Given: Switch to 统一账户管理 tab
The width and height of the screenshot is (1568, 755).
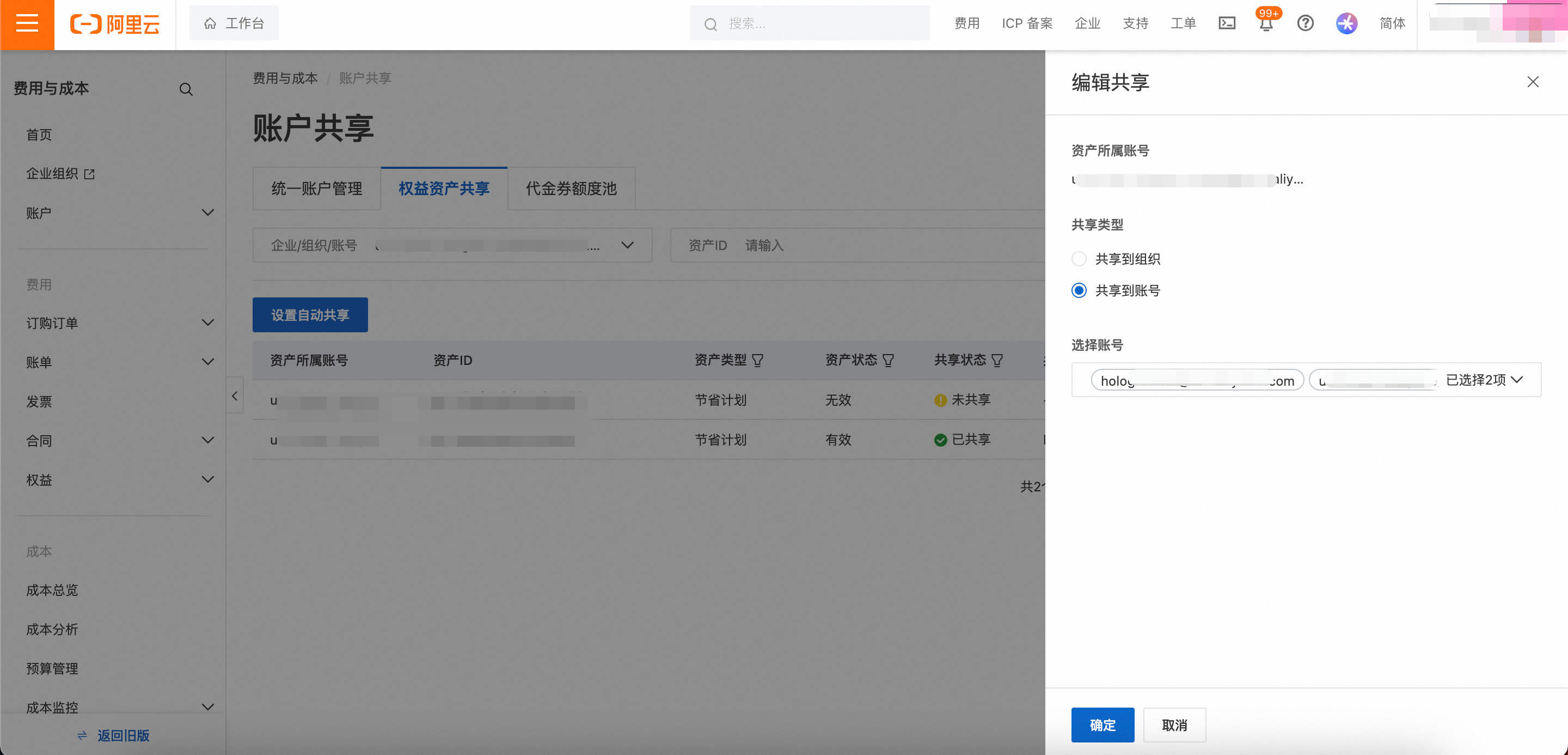Looking at the screenshot, I should [x=316, y=188].
